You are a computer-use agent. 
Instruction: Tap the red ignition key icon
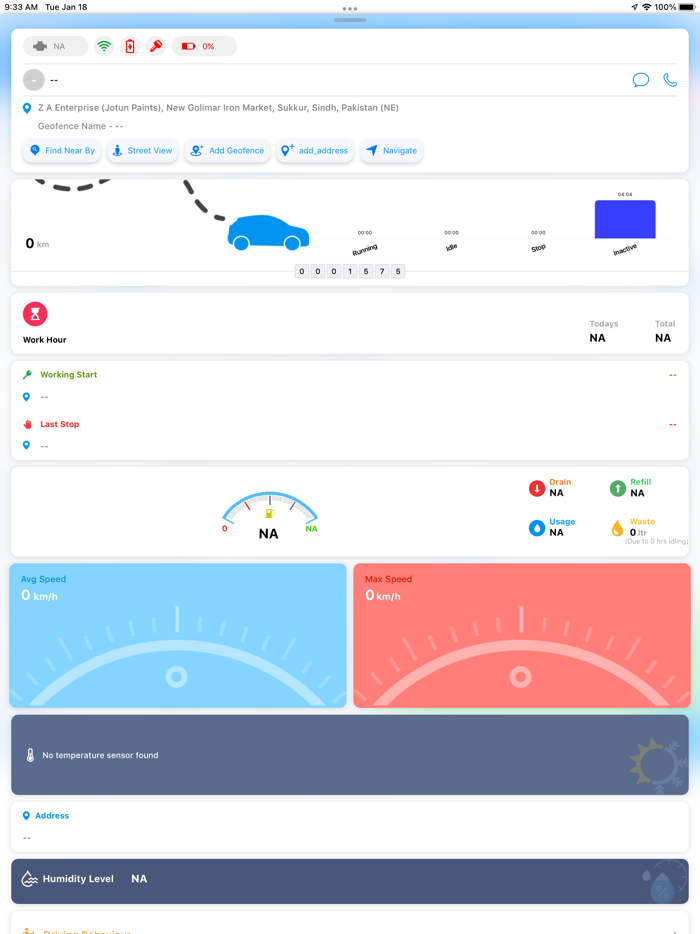(156, 46)
